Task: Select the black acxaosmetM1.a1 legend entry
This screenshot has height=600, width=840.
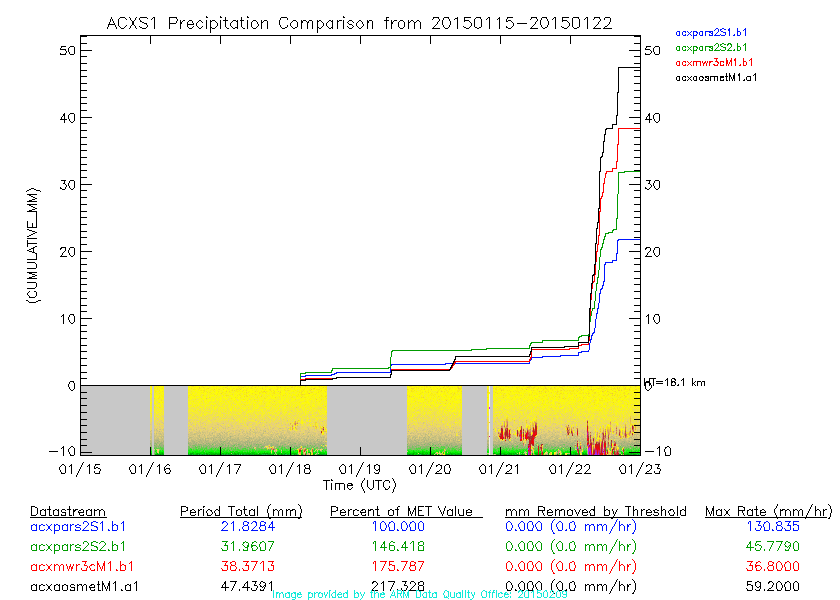Action: pyautogui.click(x=716, y=77)
